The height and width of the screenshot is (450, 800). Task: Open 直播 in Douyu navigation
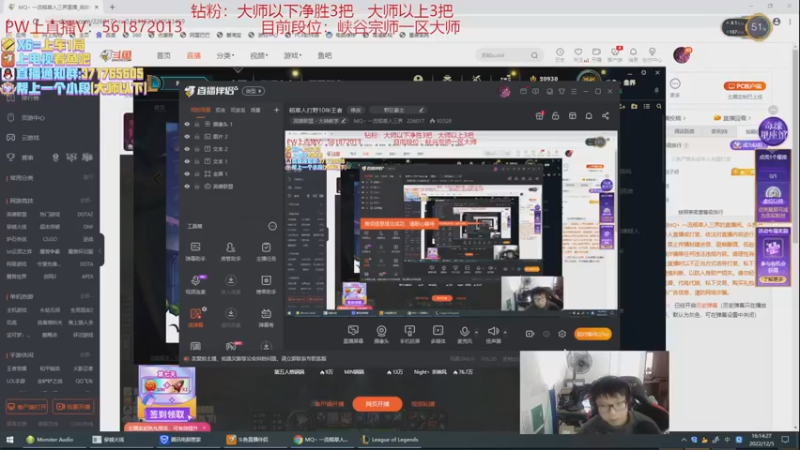(x=193, y=55)
